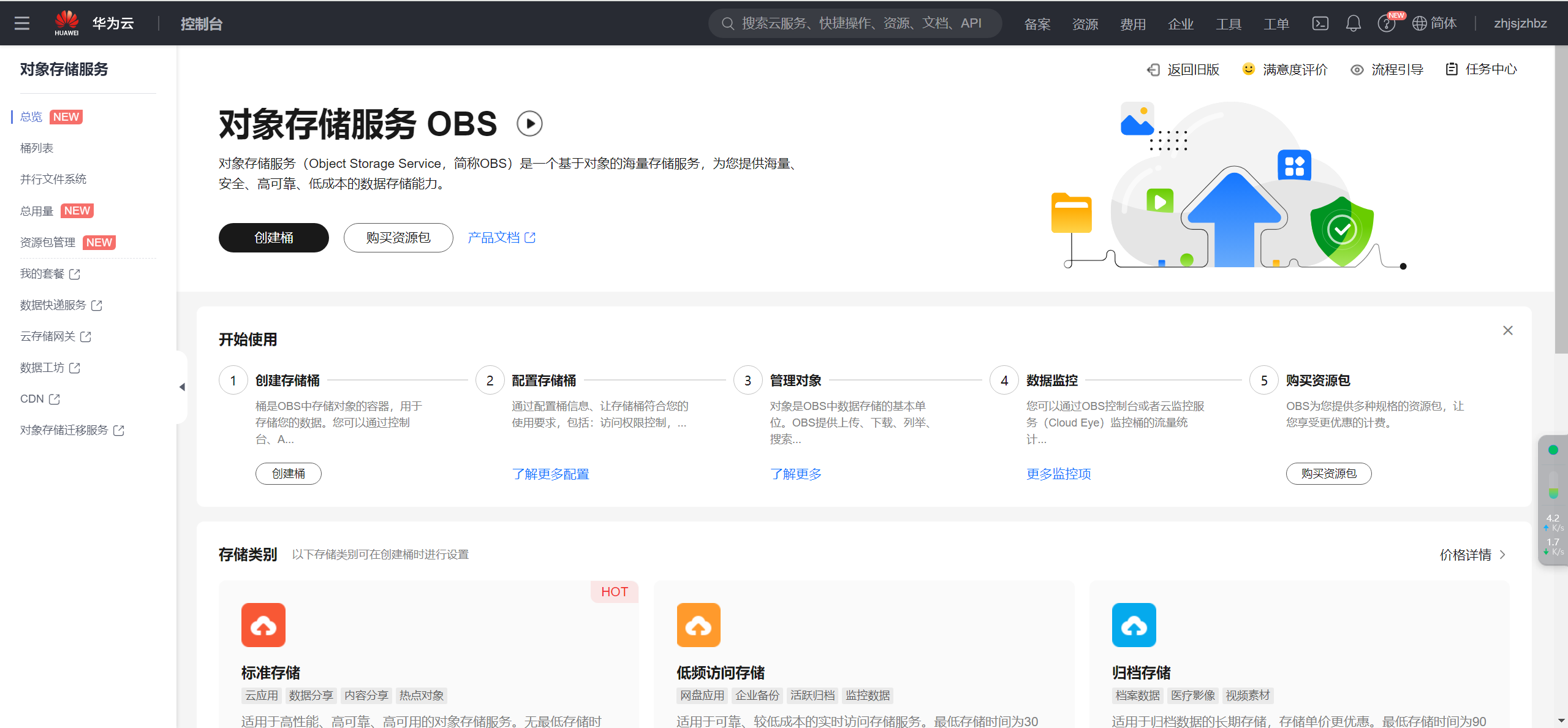Open the notifications bell

pos(1353,23)
